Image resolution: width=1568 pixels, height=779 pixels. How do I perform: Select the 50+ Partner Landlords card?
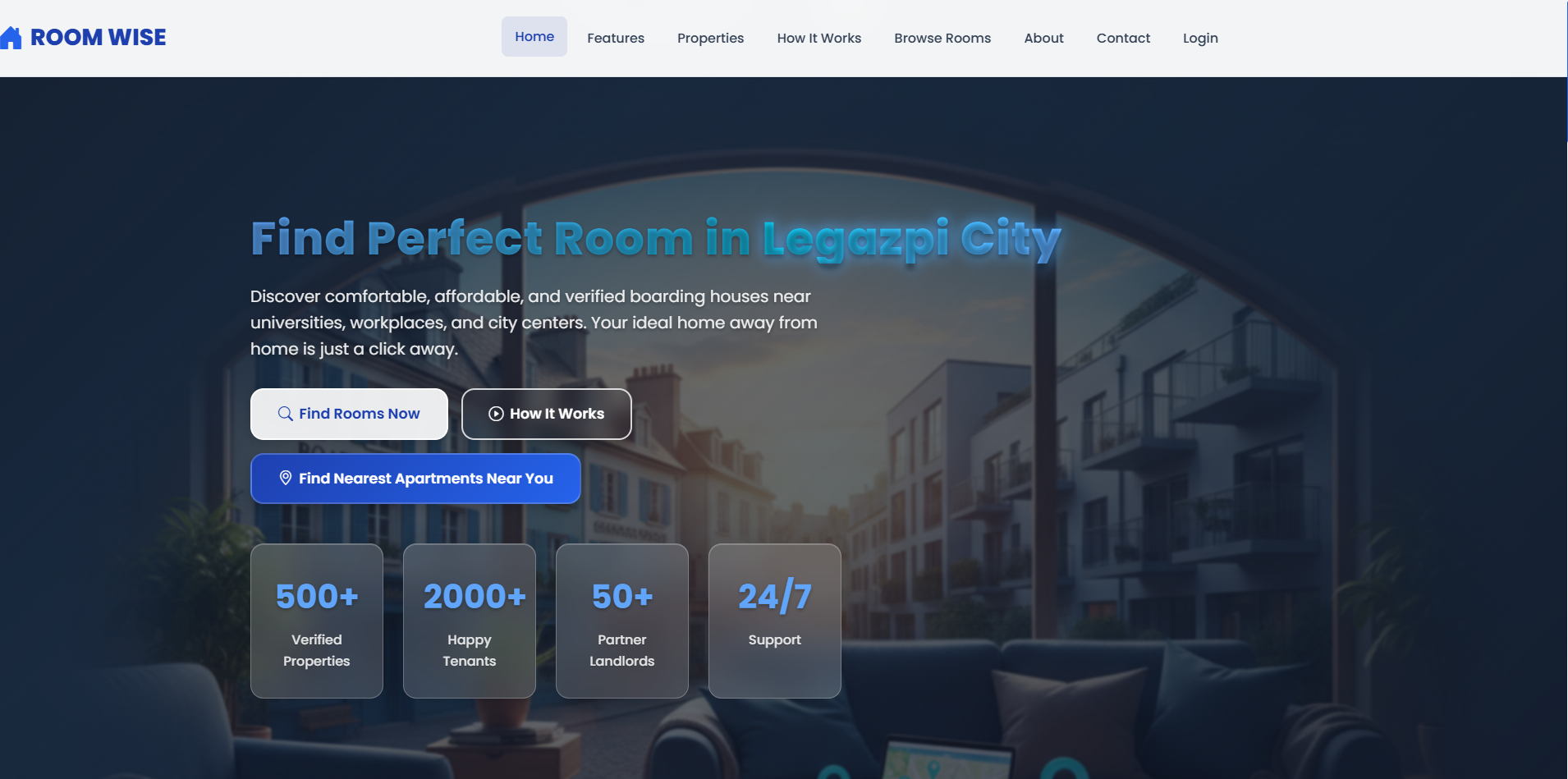point(621,621)
